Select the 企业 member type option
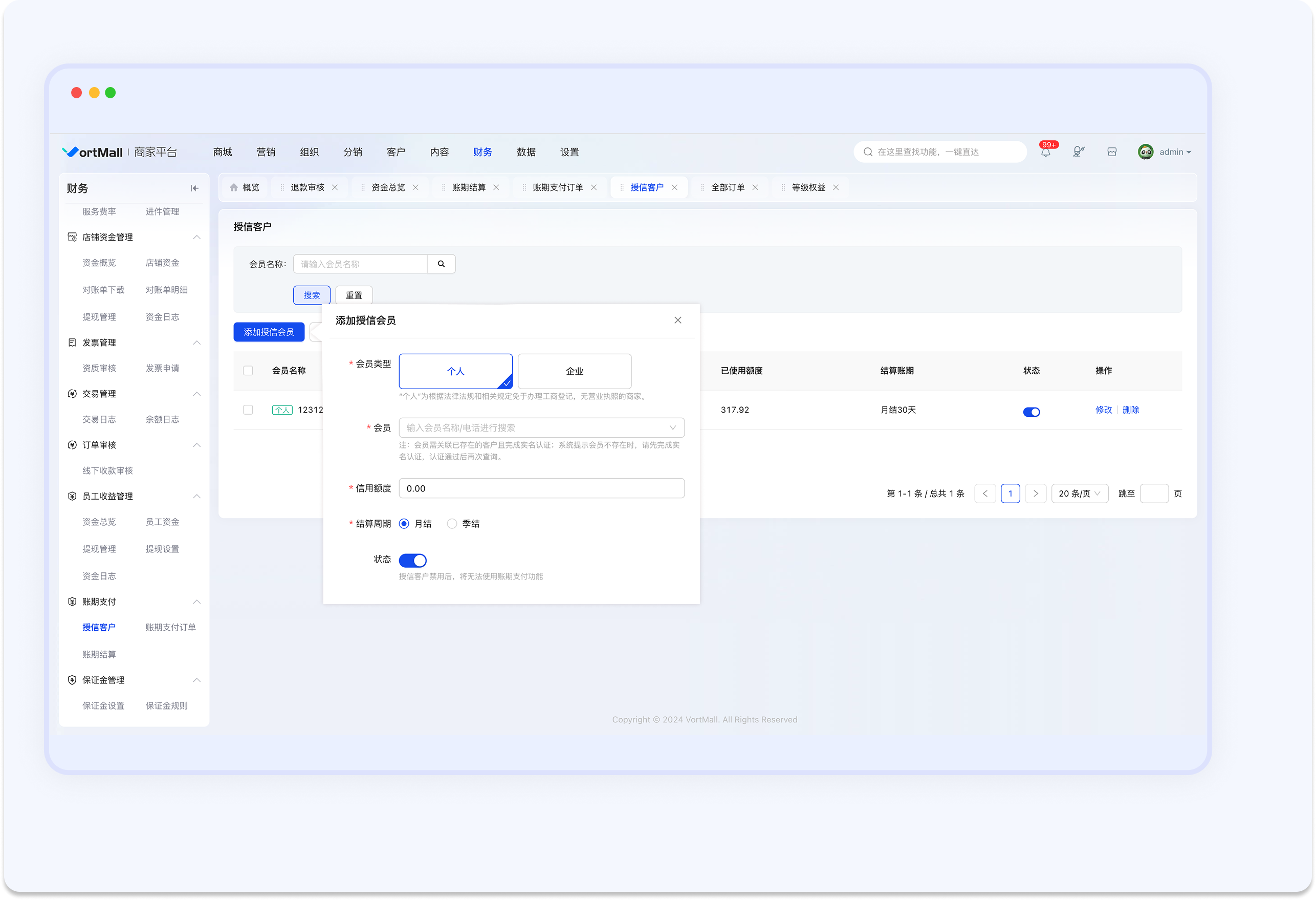 pos(574,371)
